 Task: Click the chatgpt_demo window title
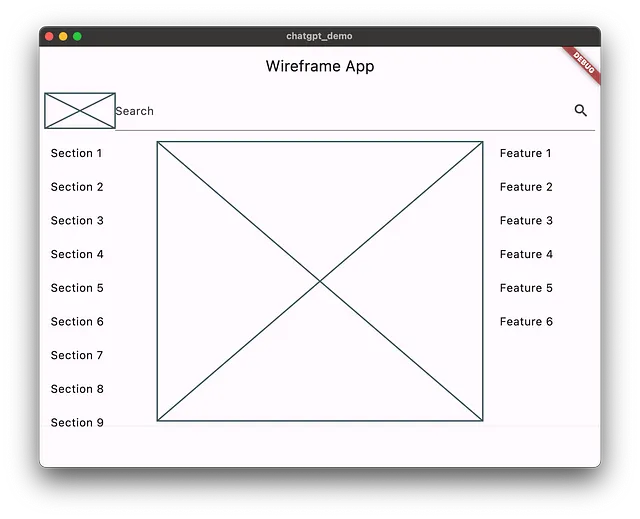319,36
